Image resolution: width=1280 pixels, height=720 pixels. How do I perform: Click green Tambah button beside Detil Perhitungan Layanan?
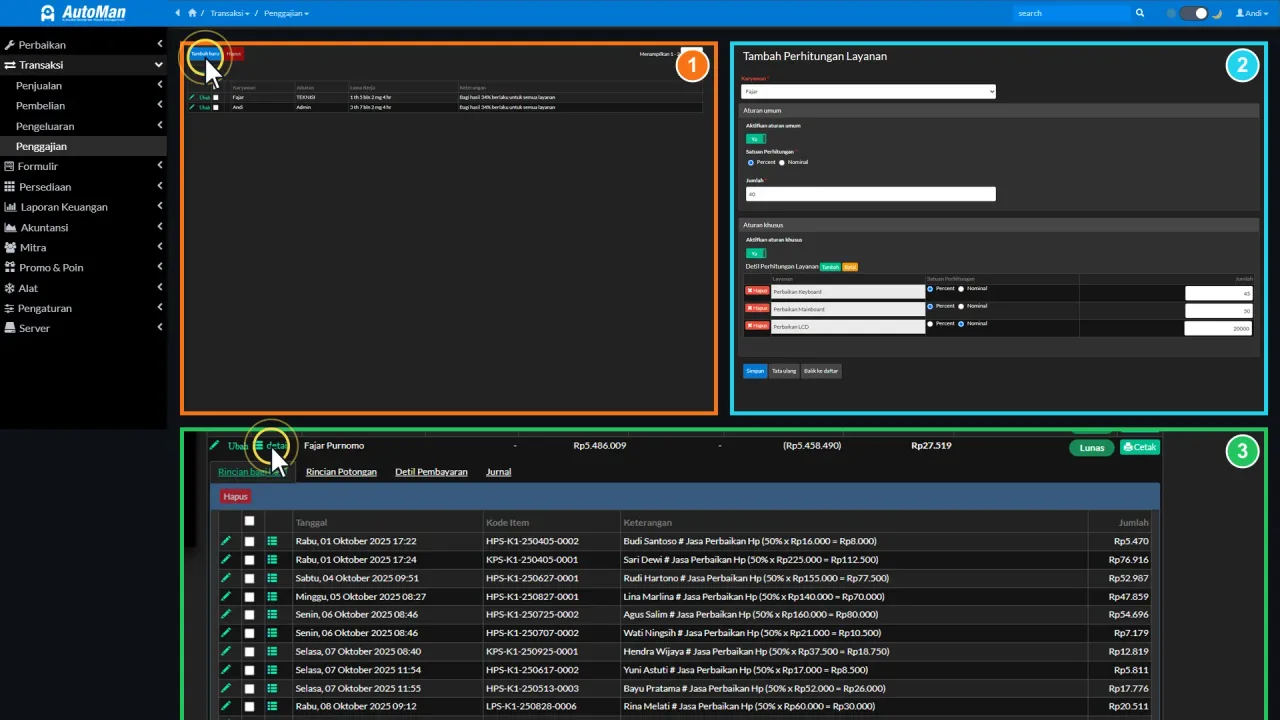click(x=830, y=267)
